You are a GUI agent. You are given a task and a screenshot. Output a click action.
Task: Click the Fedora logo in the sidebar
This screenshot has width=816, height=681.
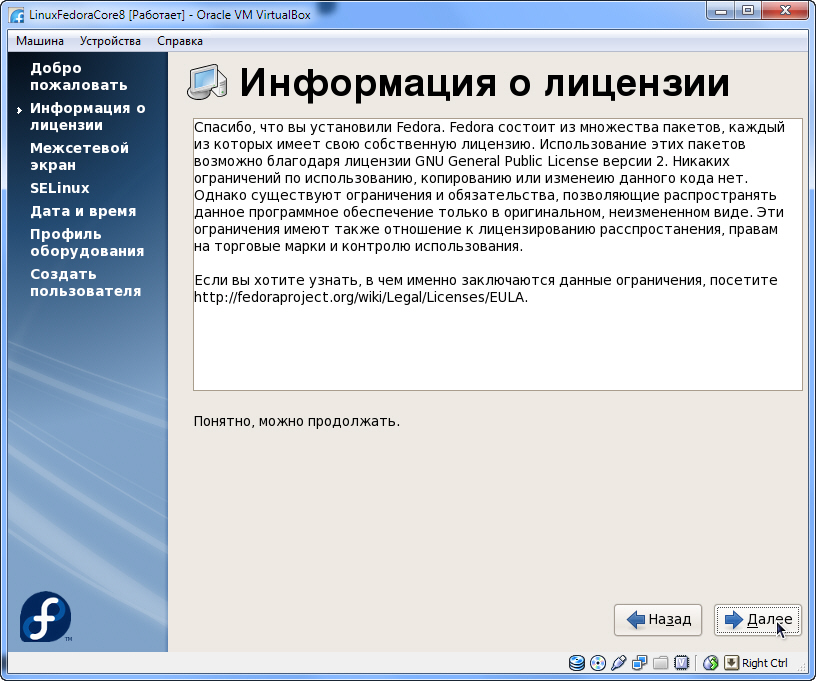pos(45,616)
